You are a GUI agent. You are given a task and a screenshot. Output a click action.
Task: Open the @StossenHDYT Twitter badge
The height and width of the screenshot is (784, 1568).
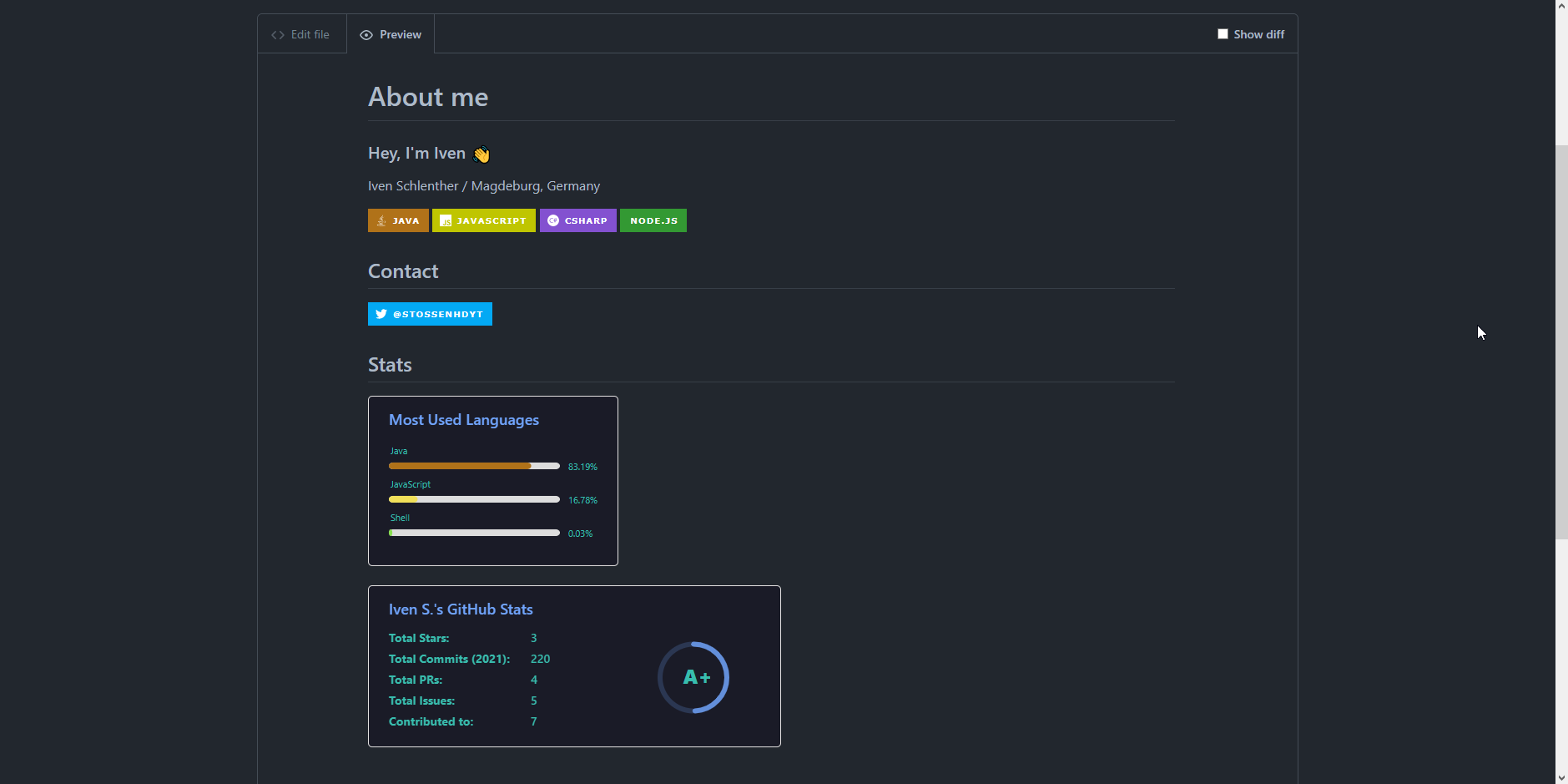pos(430,314)
